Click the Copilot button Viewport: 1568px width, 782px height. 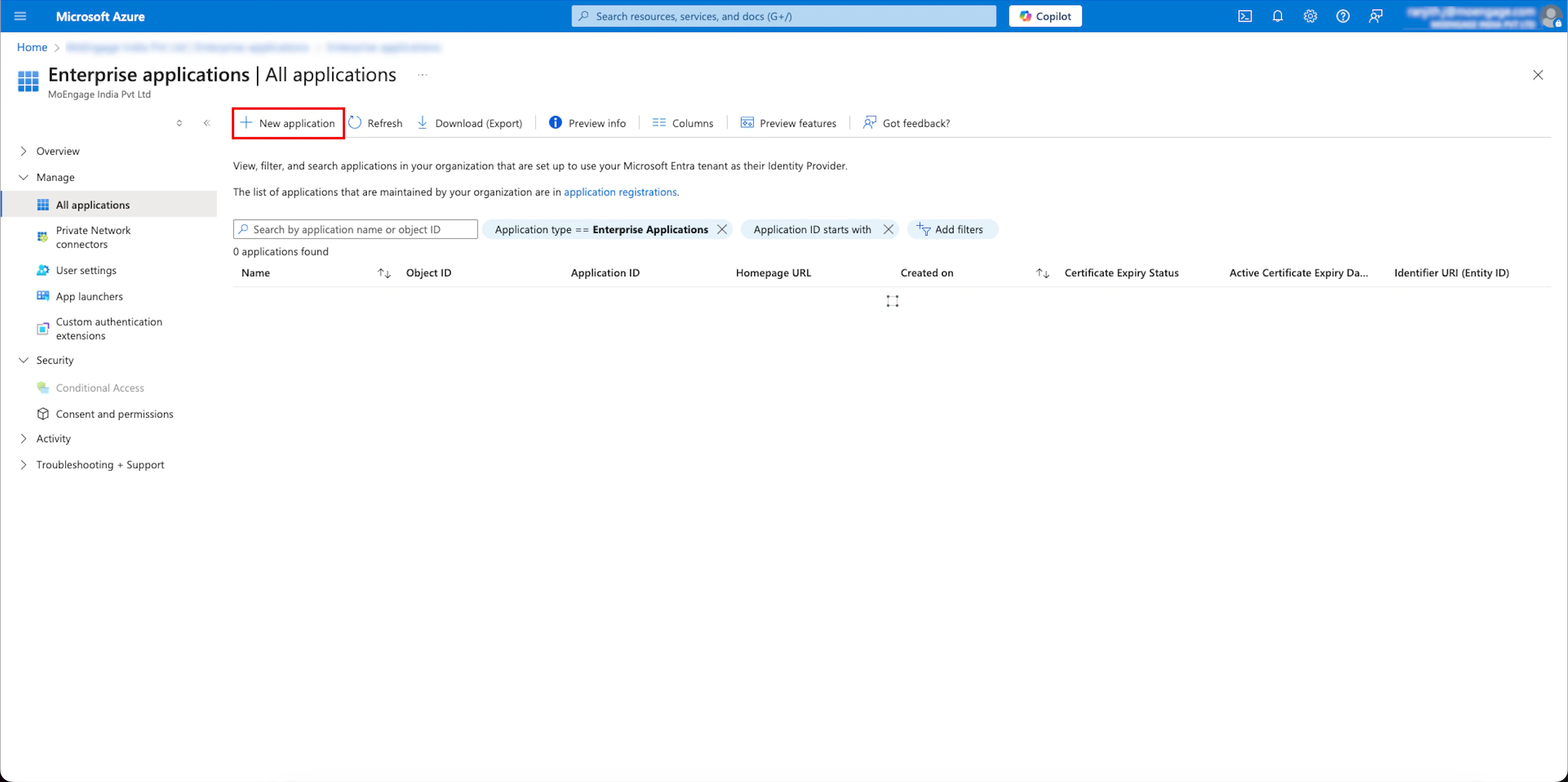tap(1045, 17)
